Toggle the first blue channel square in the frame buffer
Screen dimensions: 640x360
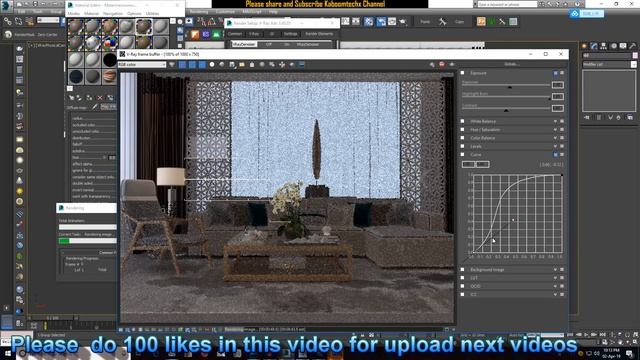pos(182,64)
